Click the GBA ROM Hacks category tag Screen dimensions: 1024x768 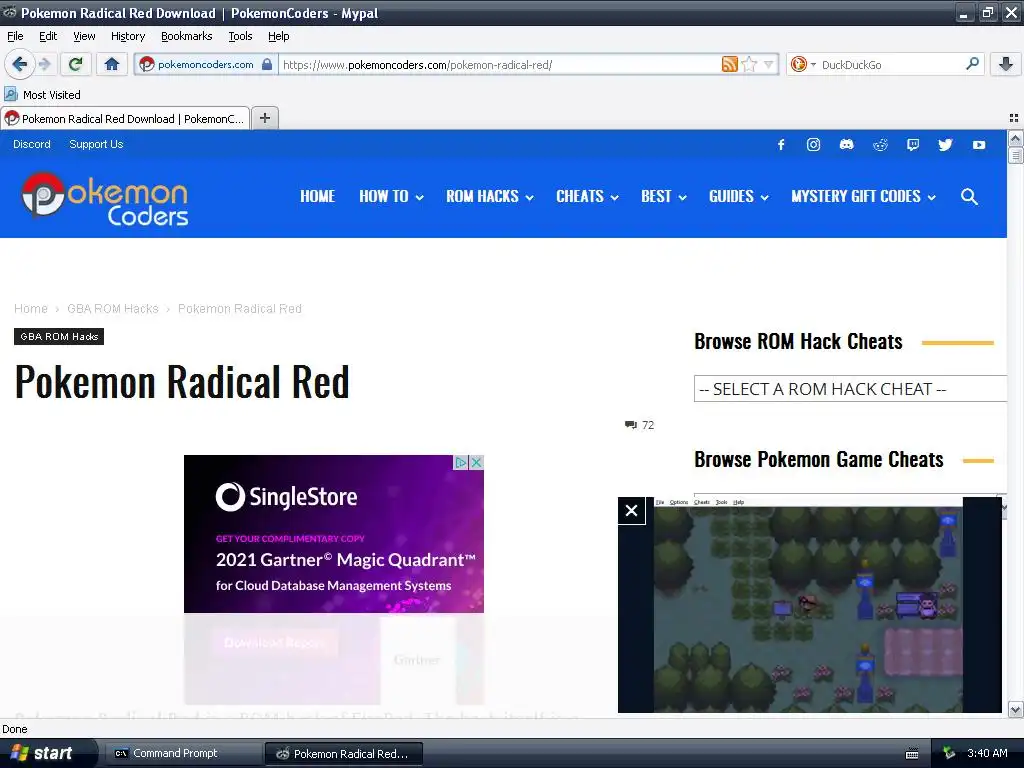pyautogui.click(x=59, y=336)
